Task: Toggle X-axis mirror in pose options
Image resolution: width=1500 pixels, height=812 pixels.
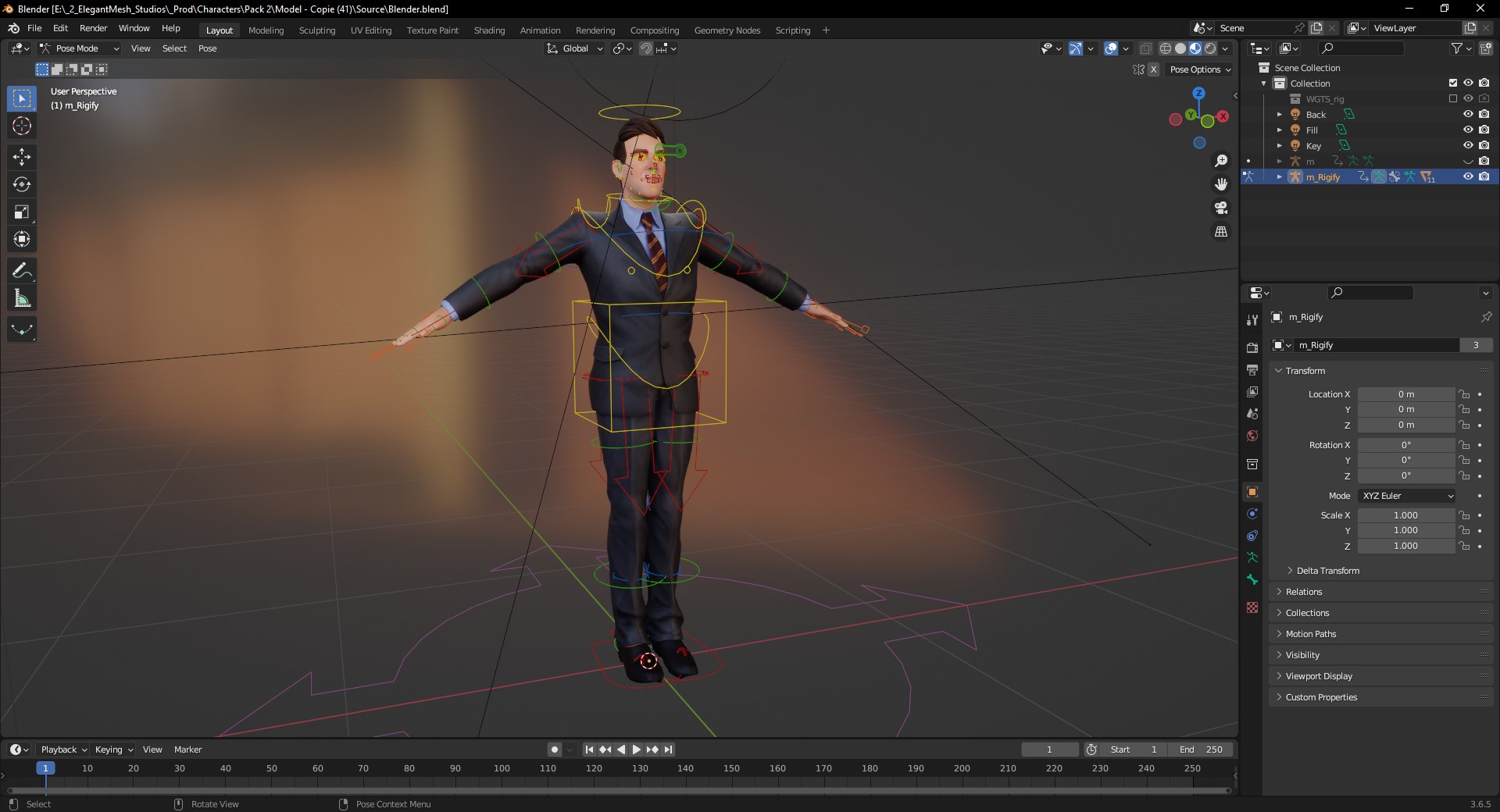Action: [1153, 69]
